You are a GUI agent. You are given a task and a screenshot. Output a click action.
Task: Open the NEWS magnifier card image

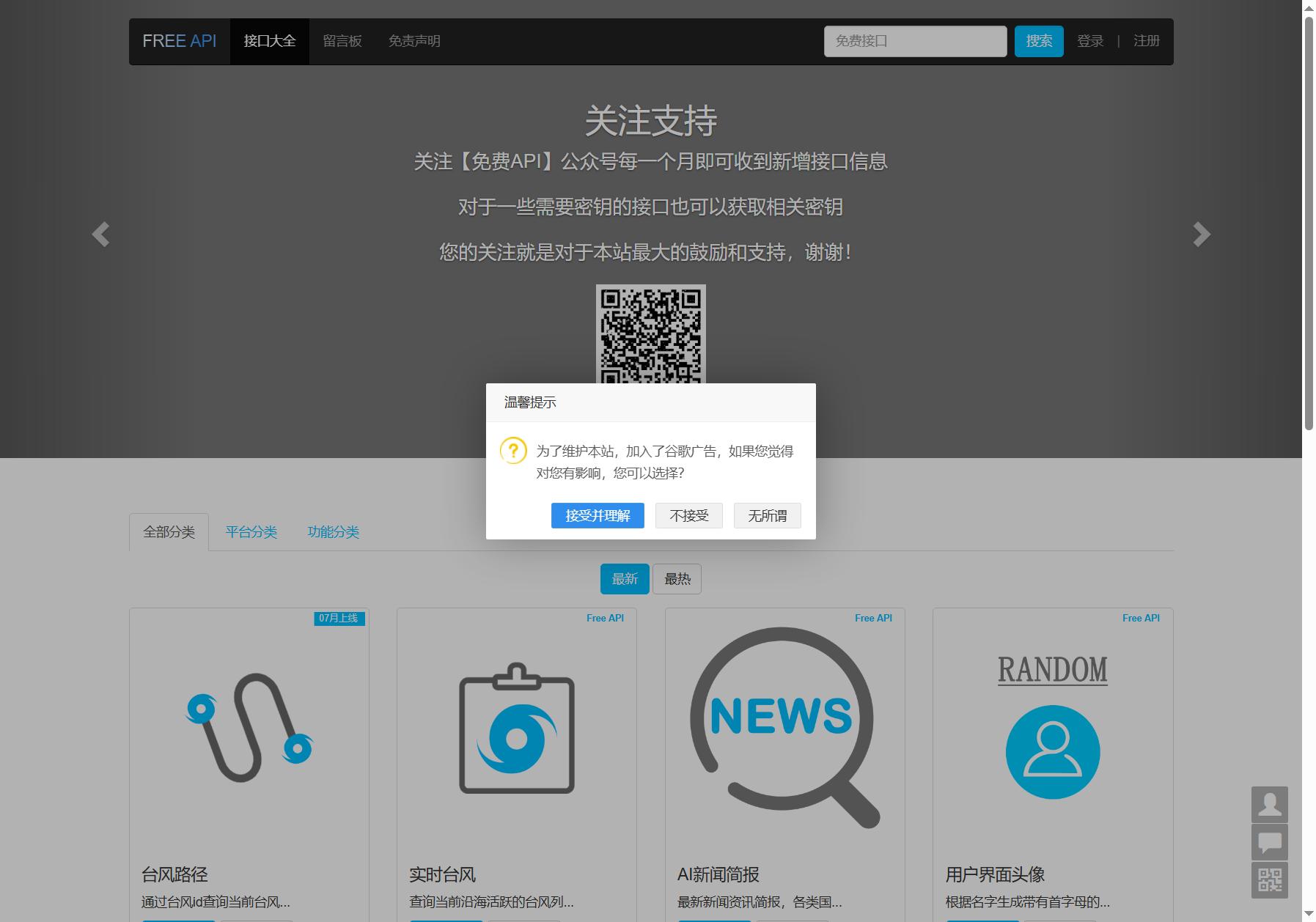click(784, 728)
